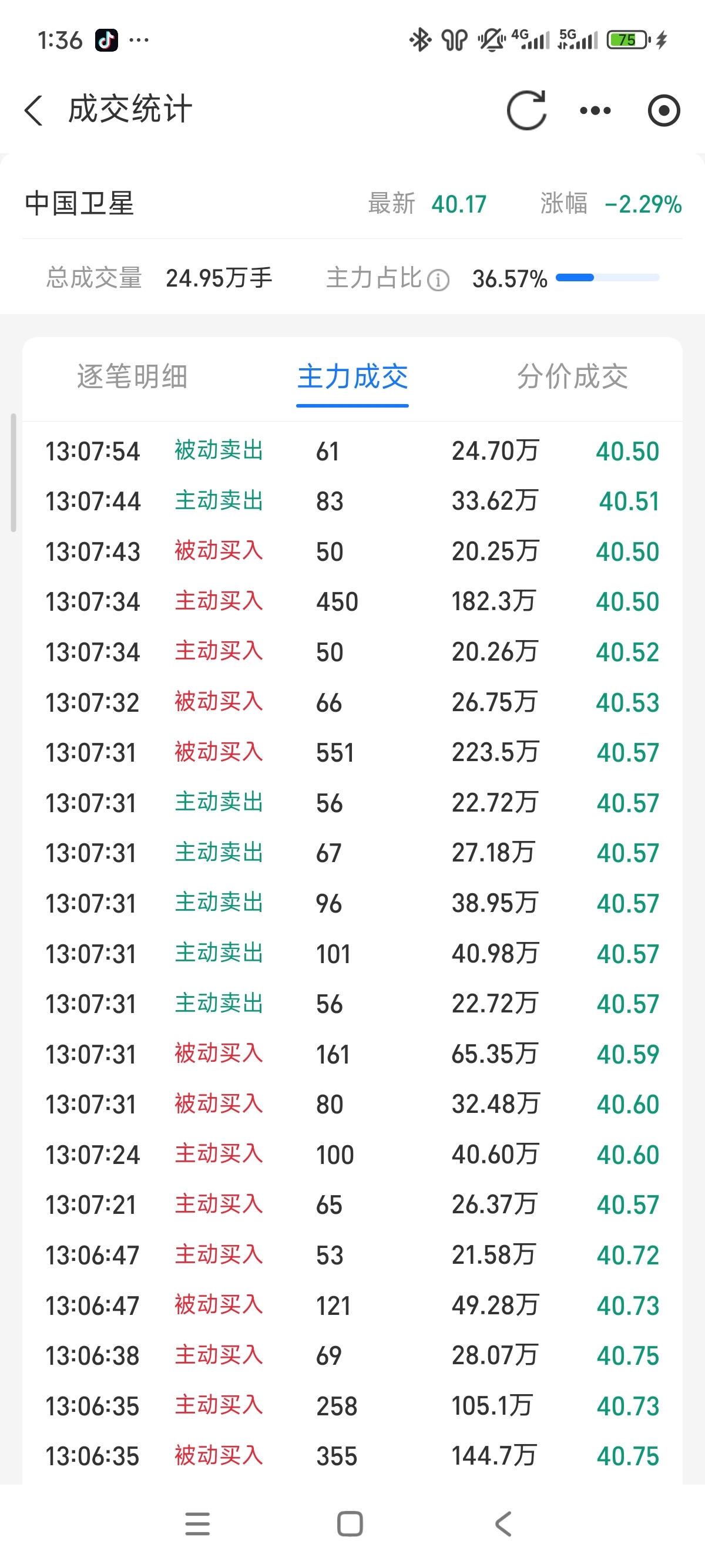Screen dimensions: 705x1568
Task: Tap the vertical scrollbar on the list
Action: [x=14, y=472]
